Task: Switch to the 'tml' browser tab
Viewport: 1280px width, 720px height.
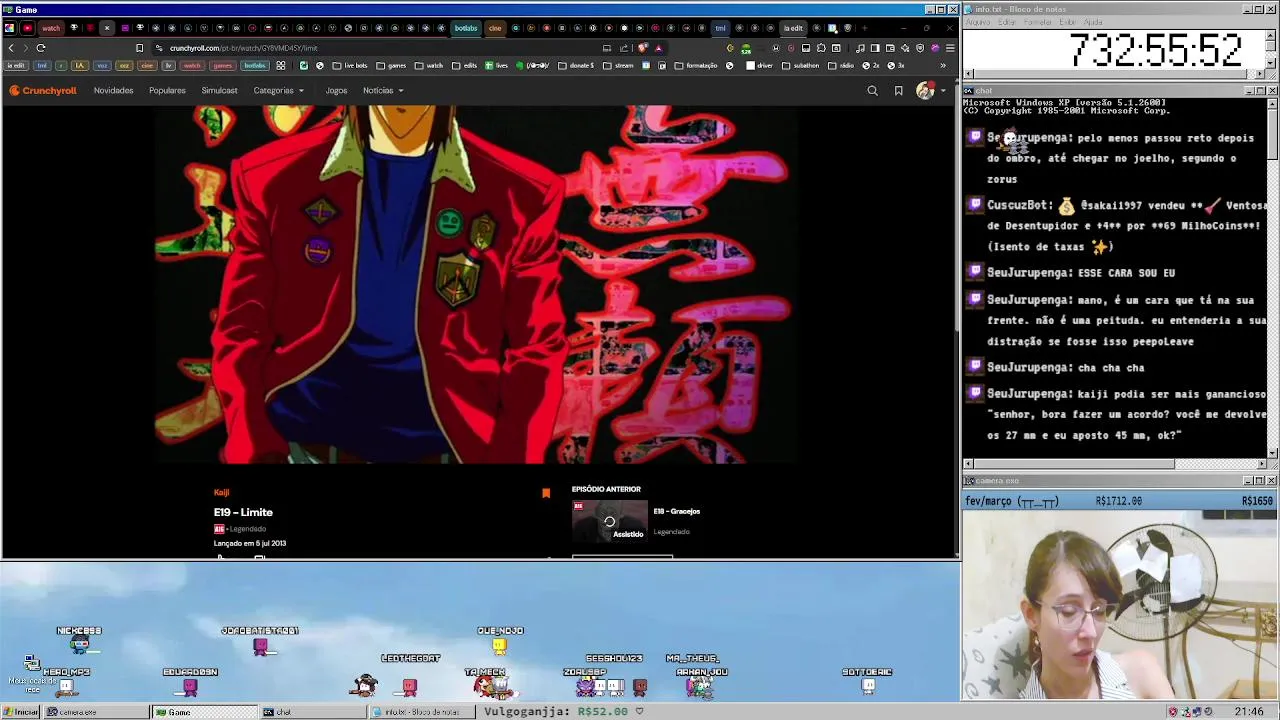Action: coord(720,28)
